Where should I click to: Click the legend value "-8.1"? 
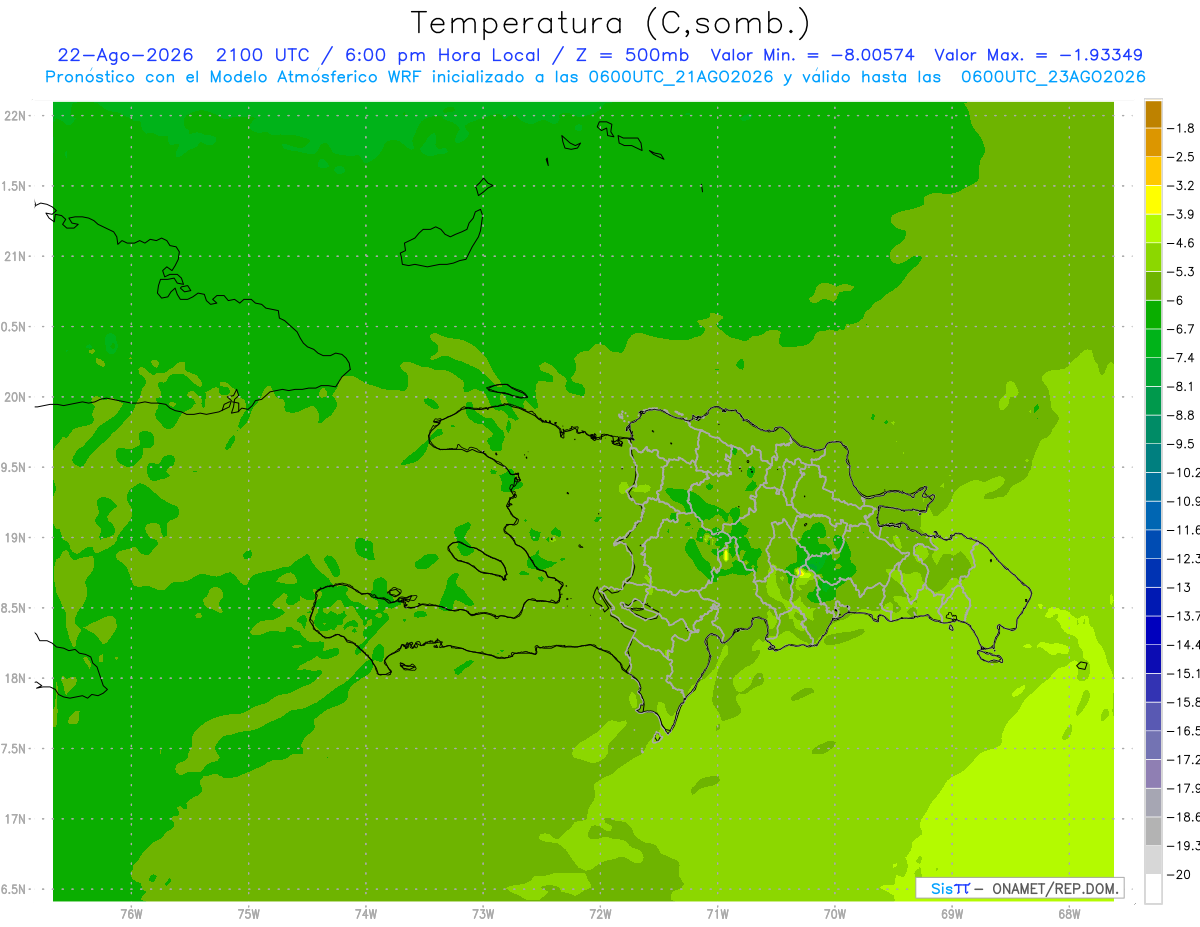(1181, 386)
